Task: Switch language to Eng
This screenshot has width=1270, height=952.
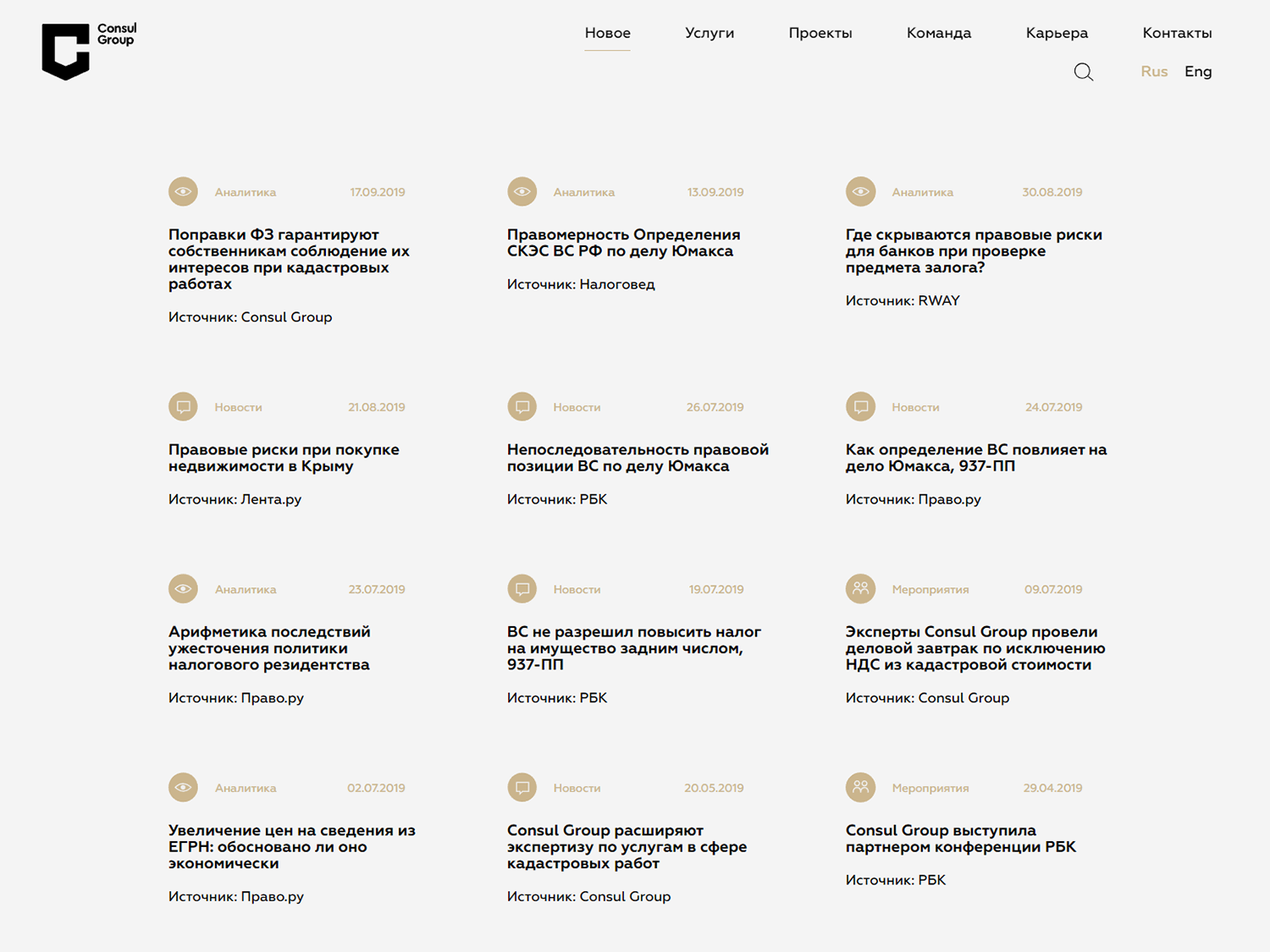Action: click(1197, 72)
